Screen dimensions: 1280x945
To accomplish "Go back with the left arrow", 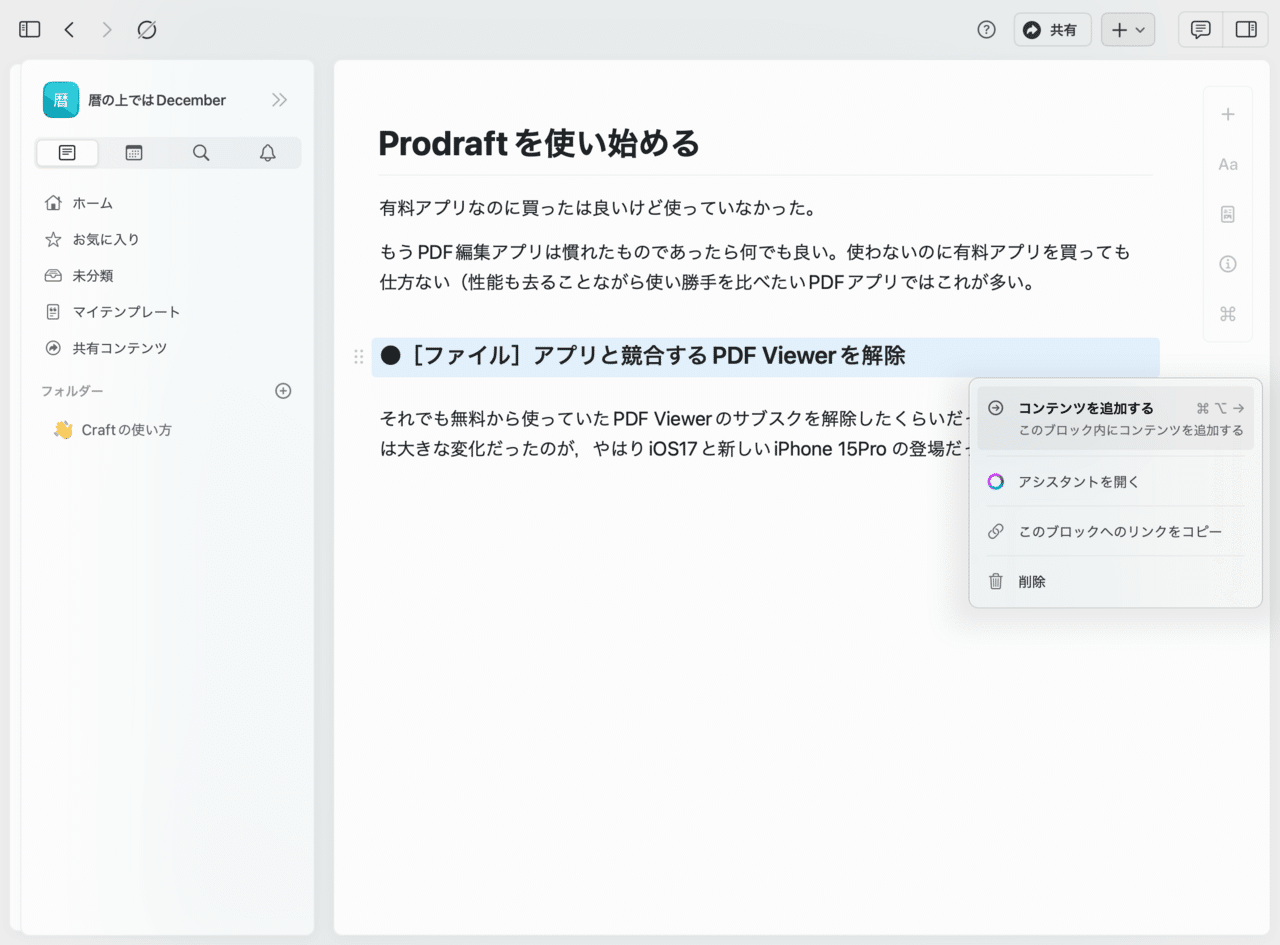I will (x=69, y=30).
